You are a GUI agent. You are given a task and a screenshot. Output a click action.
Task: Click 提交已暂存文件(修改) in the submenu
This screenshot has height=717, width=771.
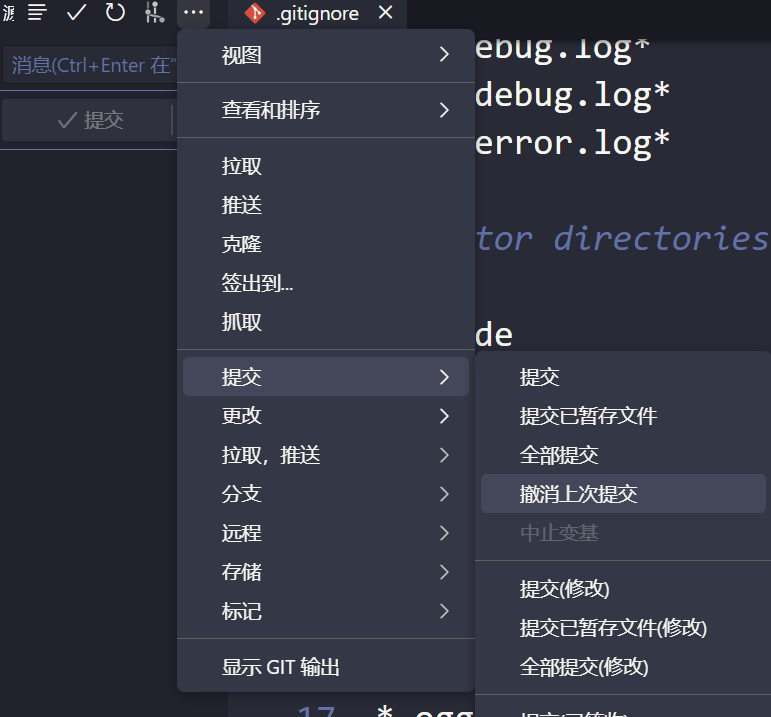pos(623,627)
